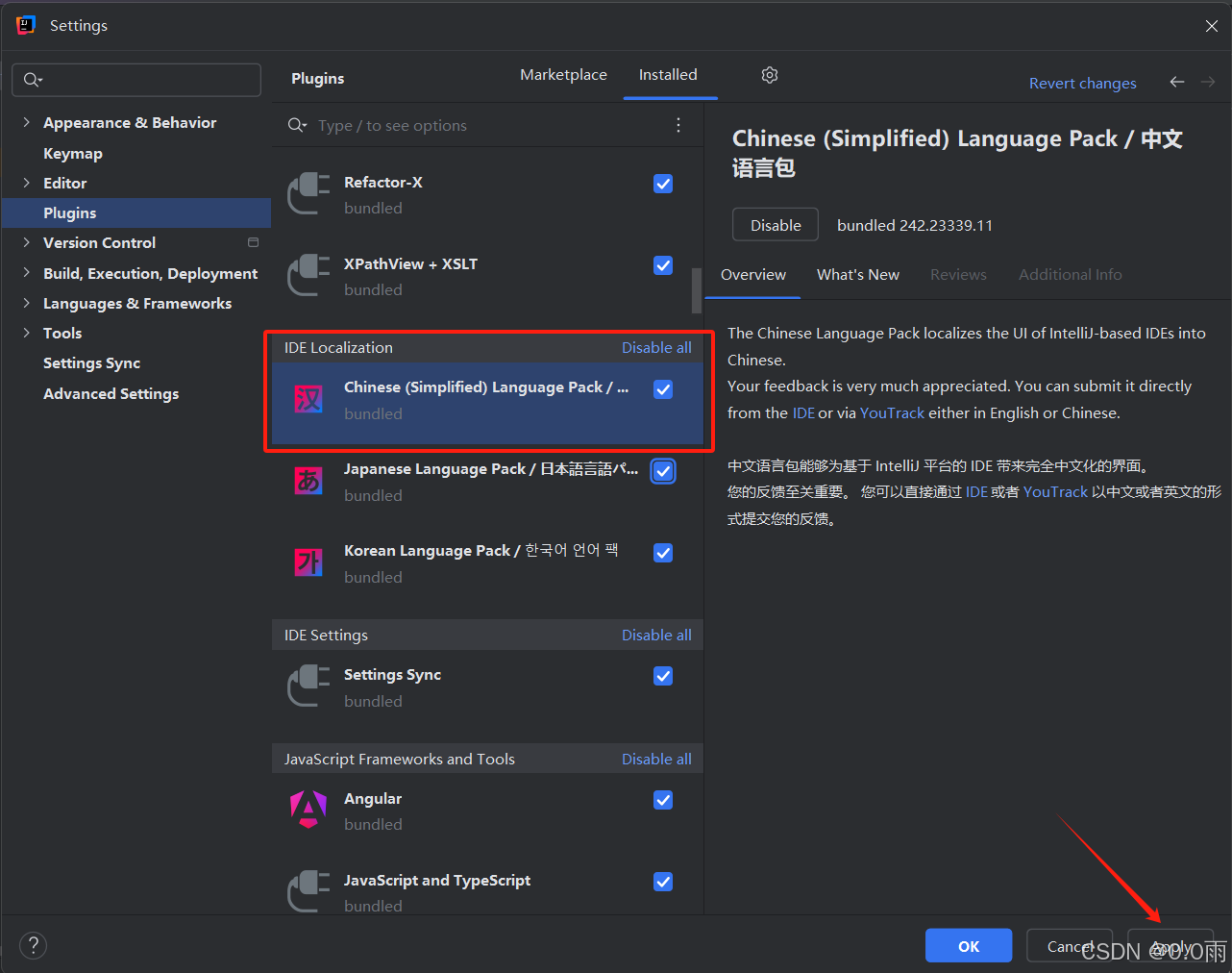
Task: Click Disable all for JavaScript Frameworks and Tools
Action: 656,760
